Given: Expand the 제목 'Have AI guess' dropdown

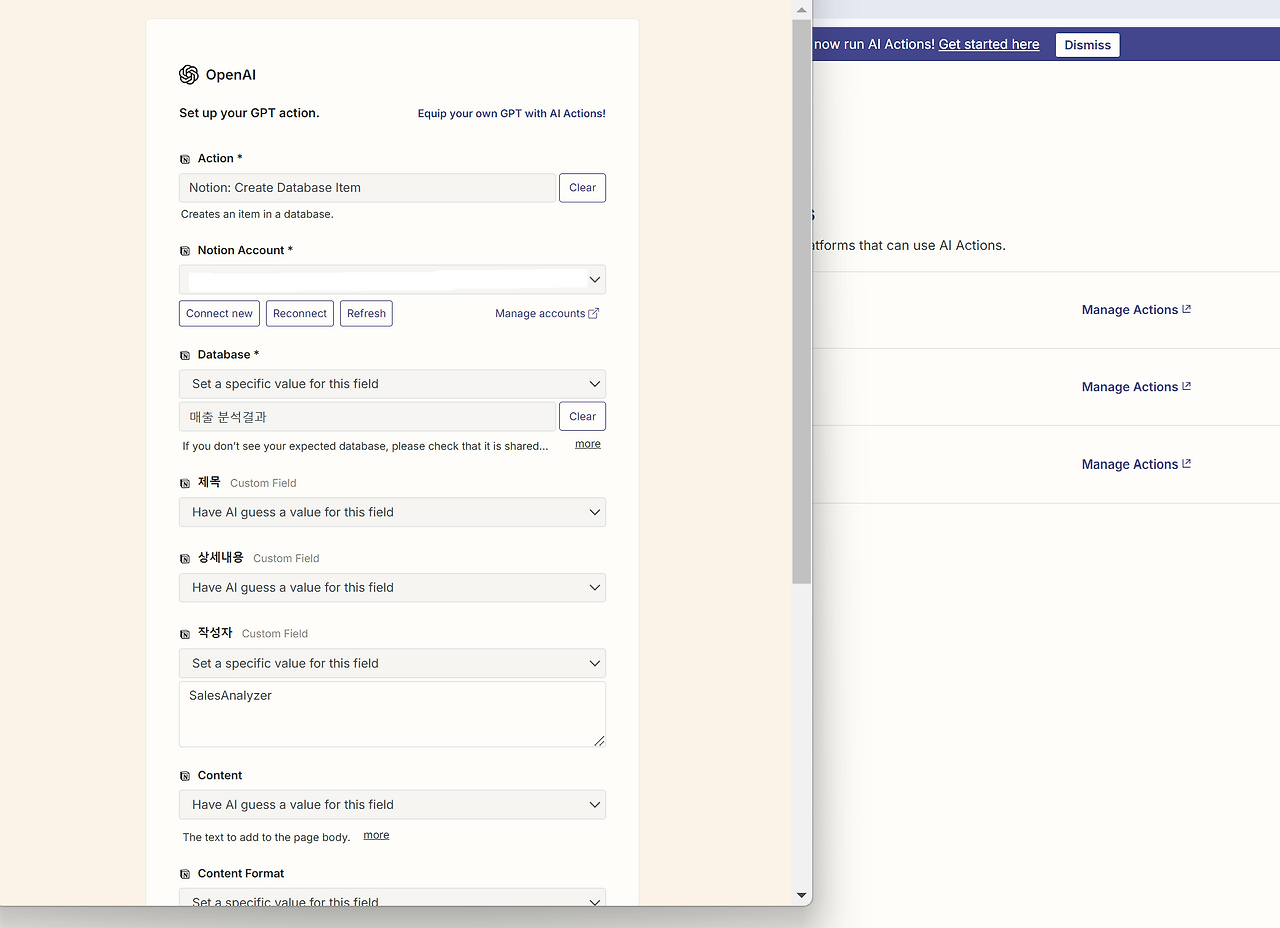Looking at the screenshot, I should (392, 511).
